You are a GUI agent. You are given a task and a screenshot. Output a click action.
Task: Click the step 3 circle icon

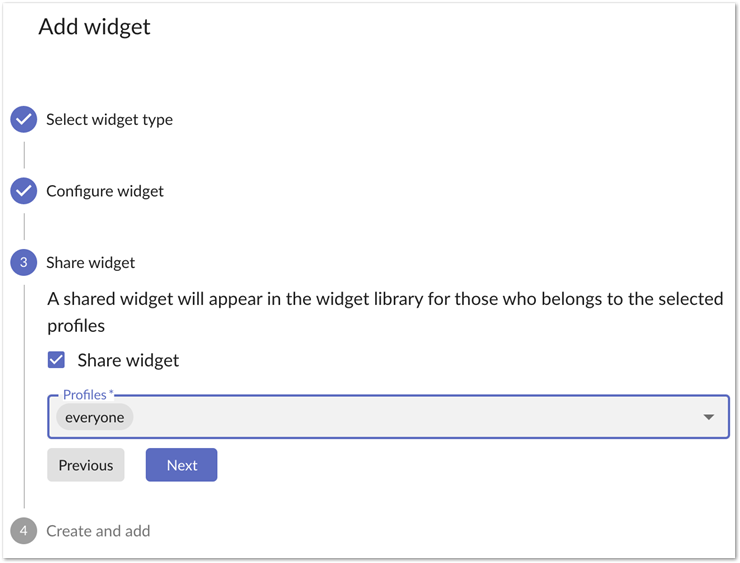tap(24, 262)
